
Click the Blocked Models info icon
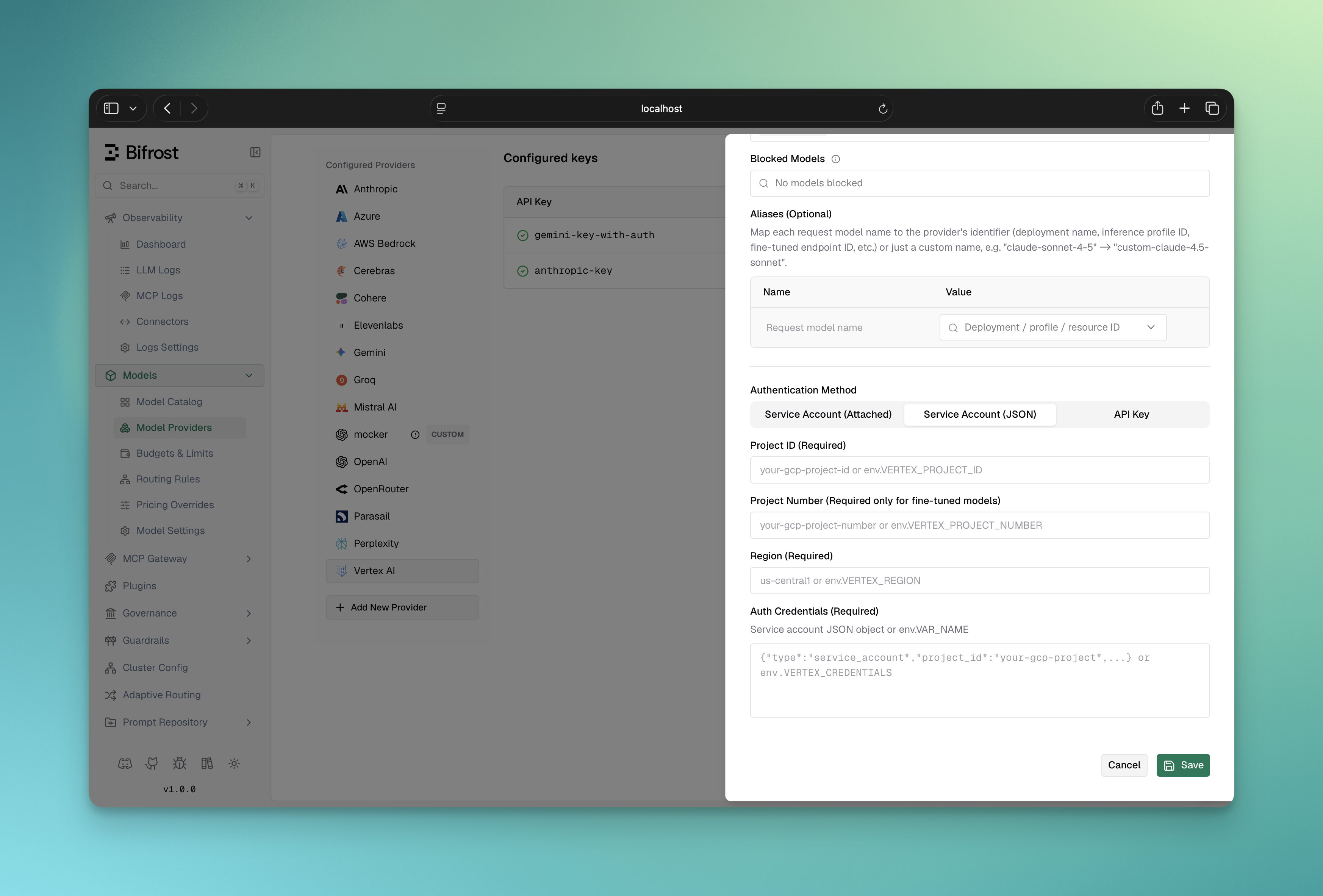(x=836, y=159)
